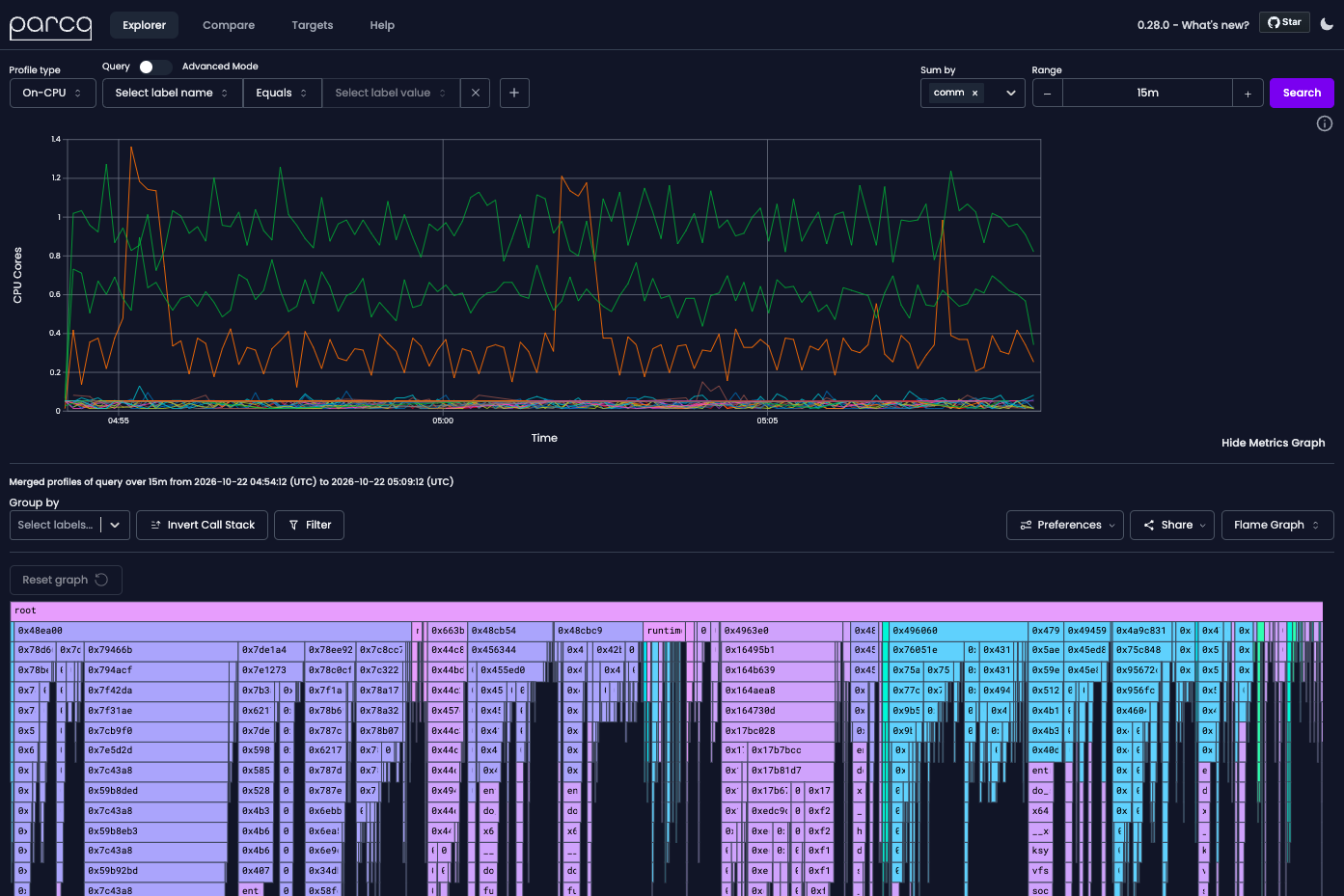The height and width of the screenshot is (896, 1344).
Task: Hide the metrics graph
Action: click(1273, 443)
